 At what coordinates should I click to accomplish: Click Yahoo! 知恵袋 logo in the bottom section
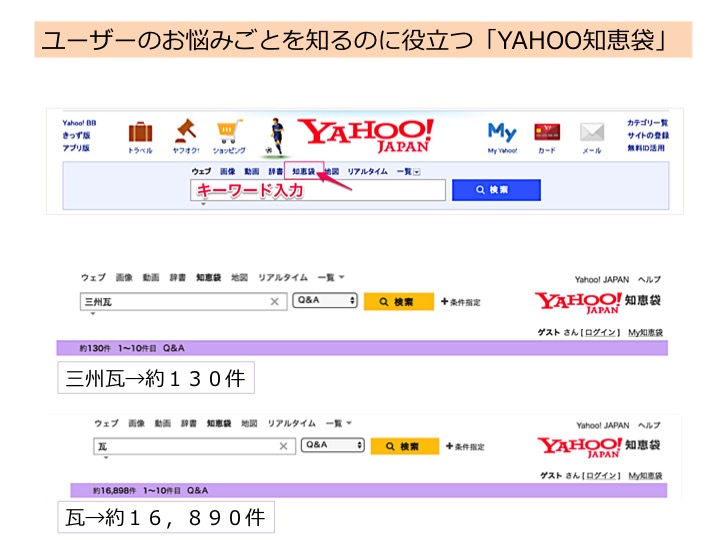coord(599,447)
